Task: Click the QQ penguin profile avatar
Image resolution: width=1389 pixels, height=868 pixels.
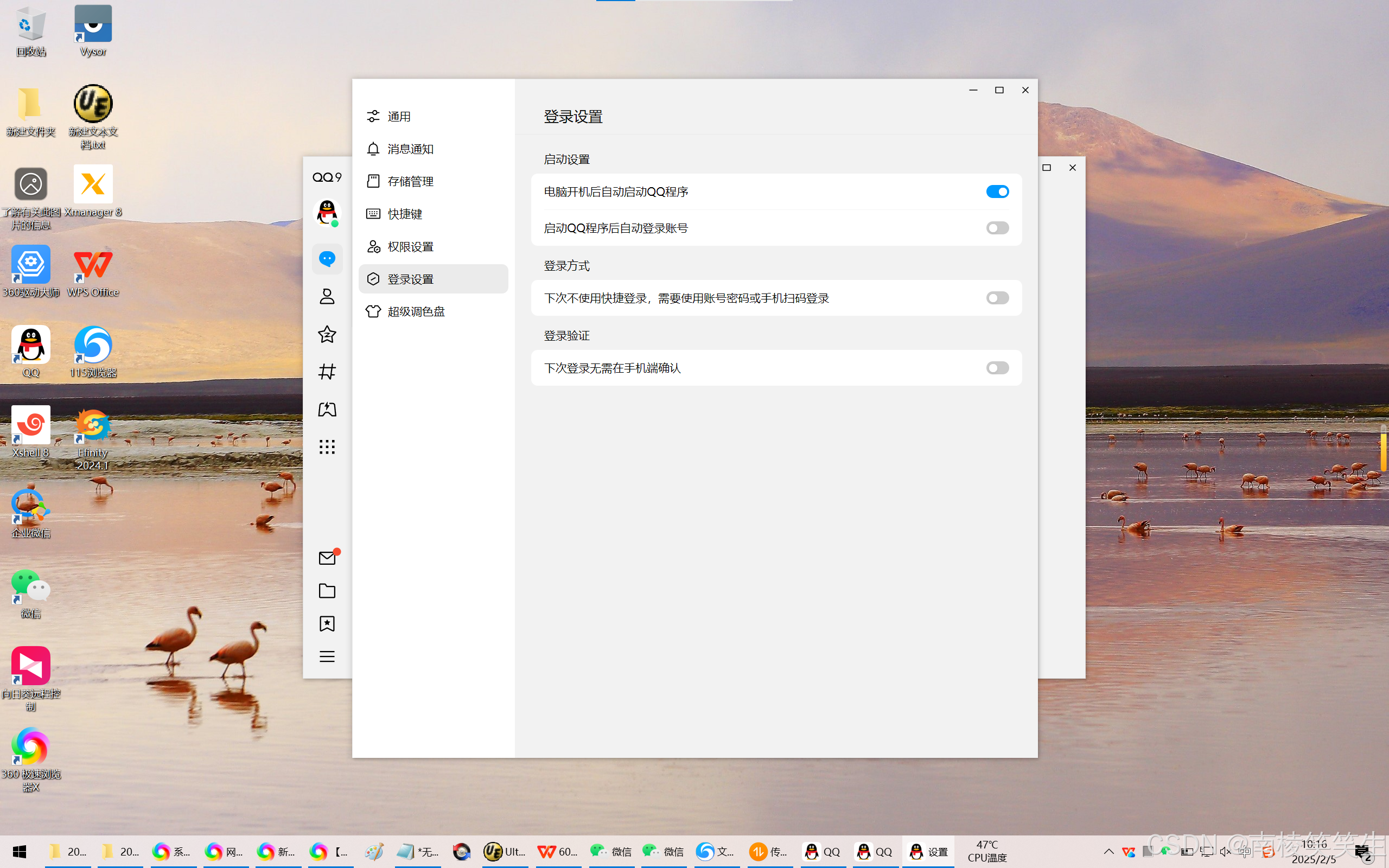Action: click(327, 213)
